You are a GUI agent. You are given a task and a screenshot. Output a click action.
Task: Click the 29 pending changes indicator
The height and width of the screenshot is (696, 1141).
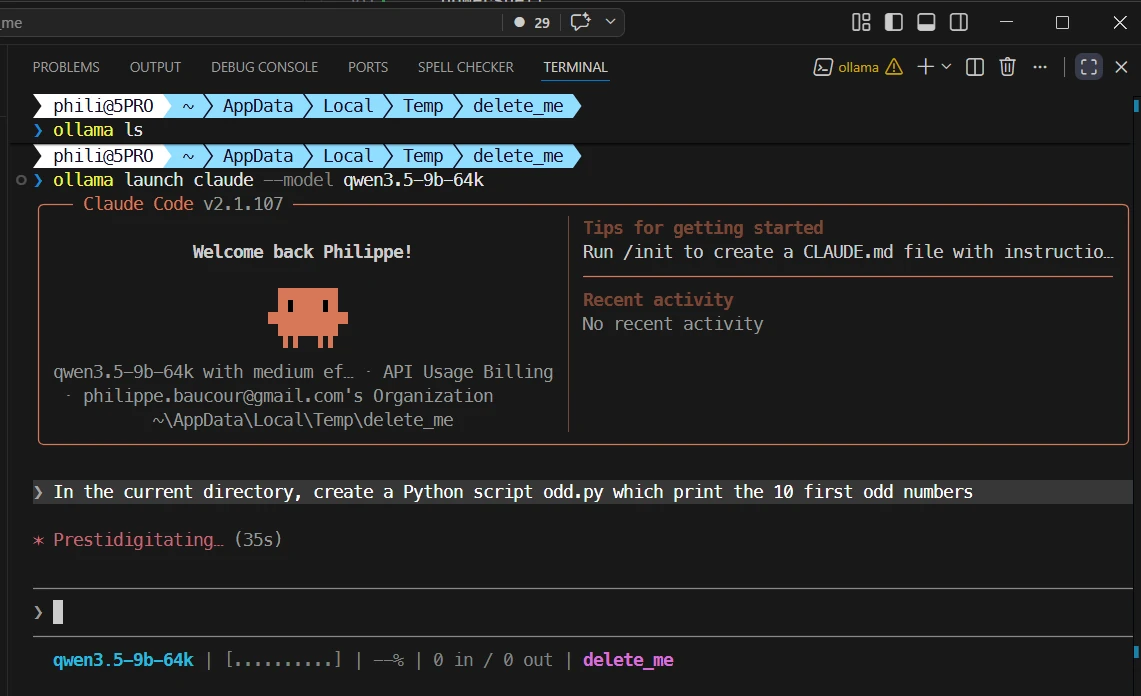[532, 23]
